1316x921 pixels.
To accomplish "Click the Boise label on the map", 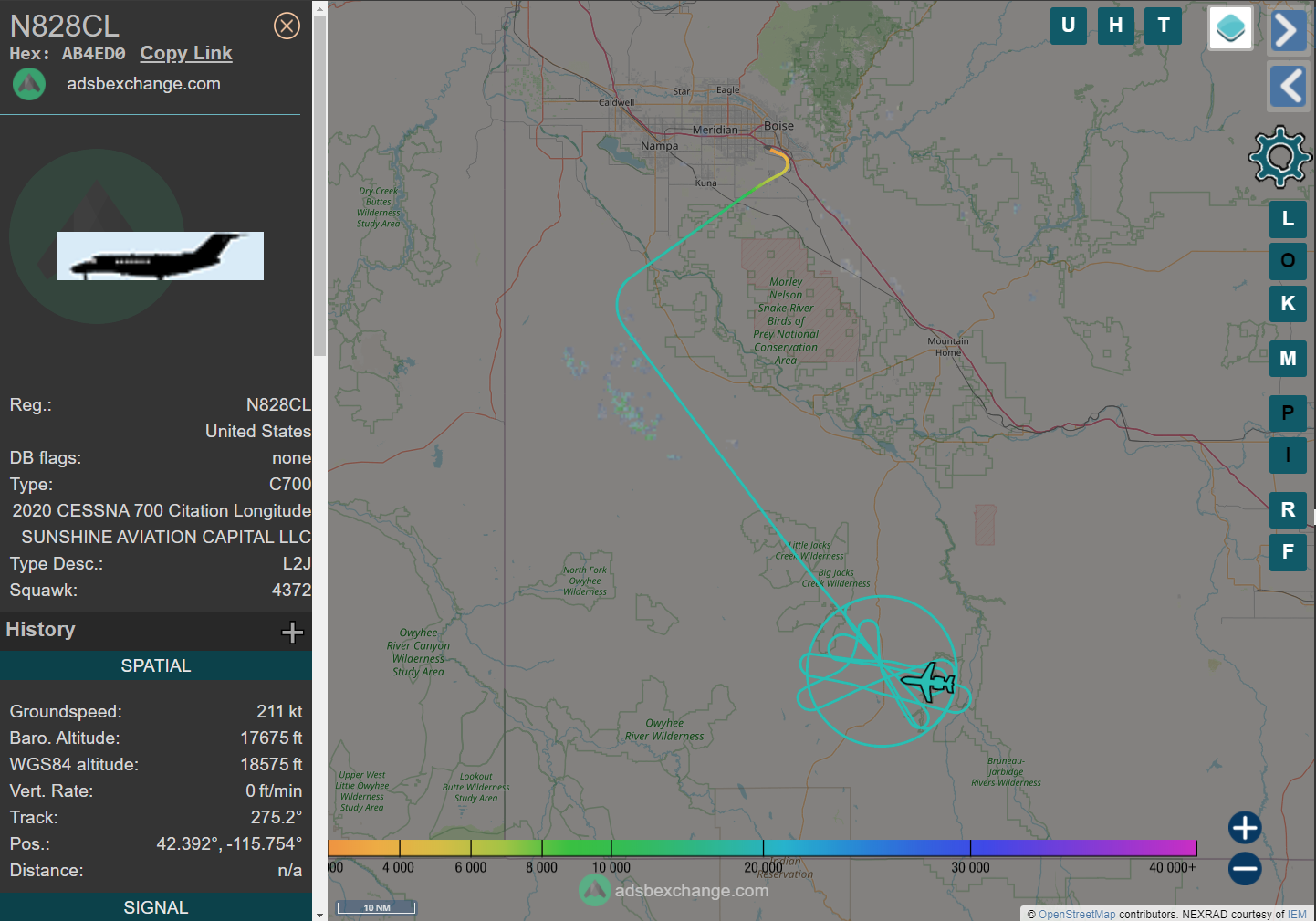I will [778, 126].
